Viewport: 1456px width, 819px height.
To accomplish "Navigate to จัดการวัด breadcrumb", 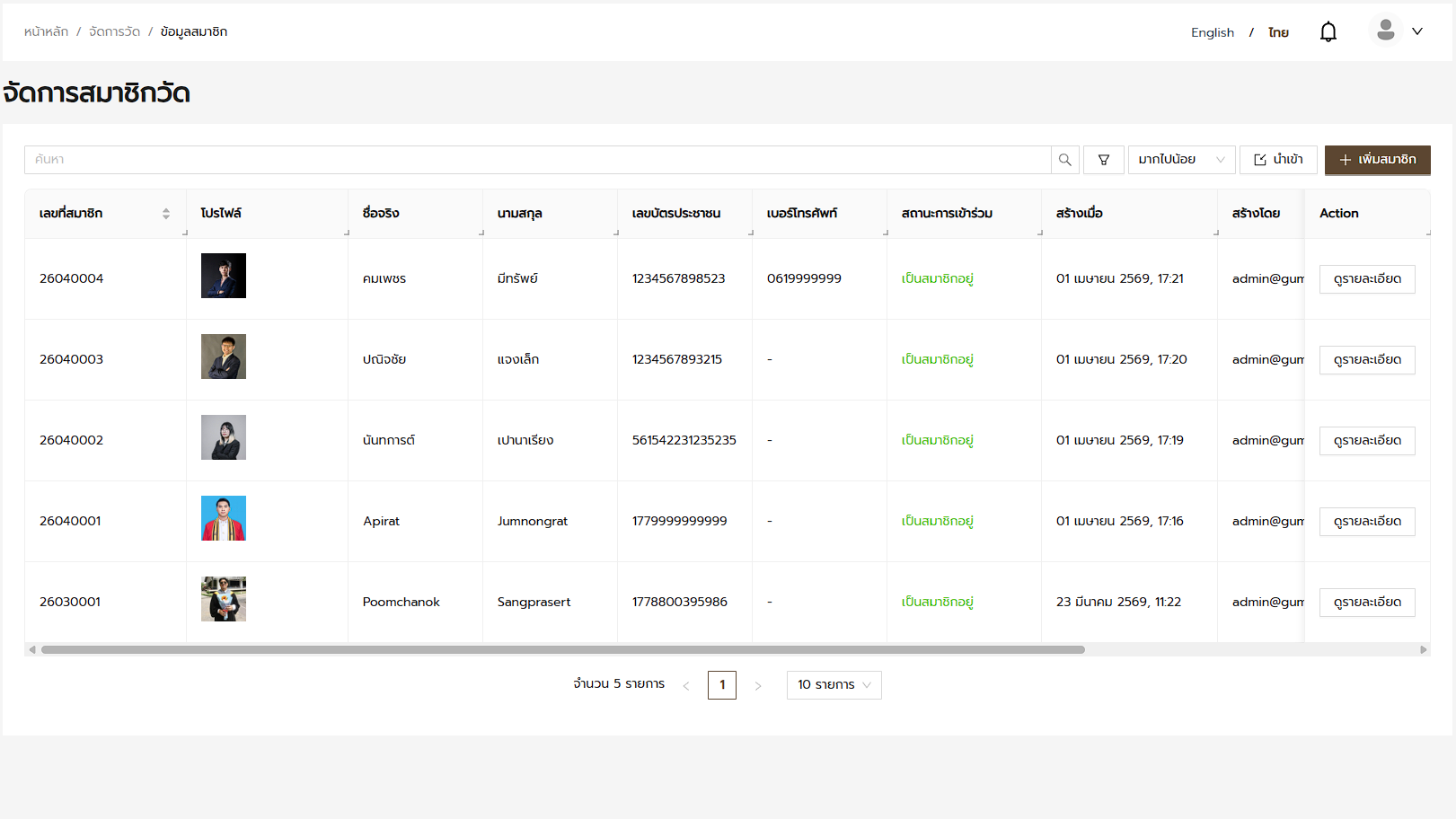I will coord(114,31).
